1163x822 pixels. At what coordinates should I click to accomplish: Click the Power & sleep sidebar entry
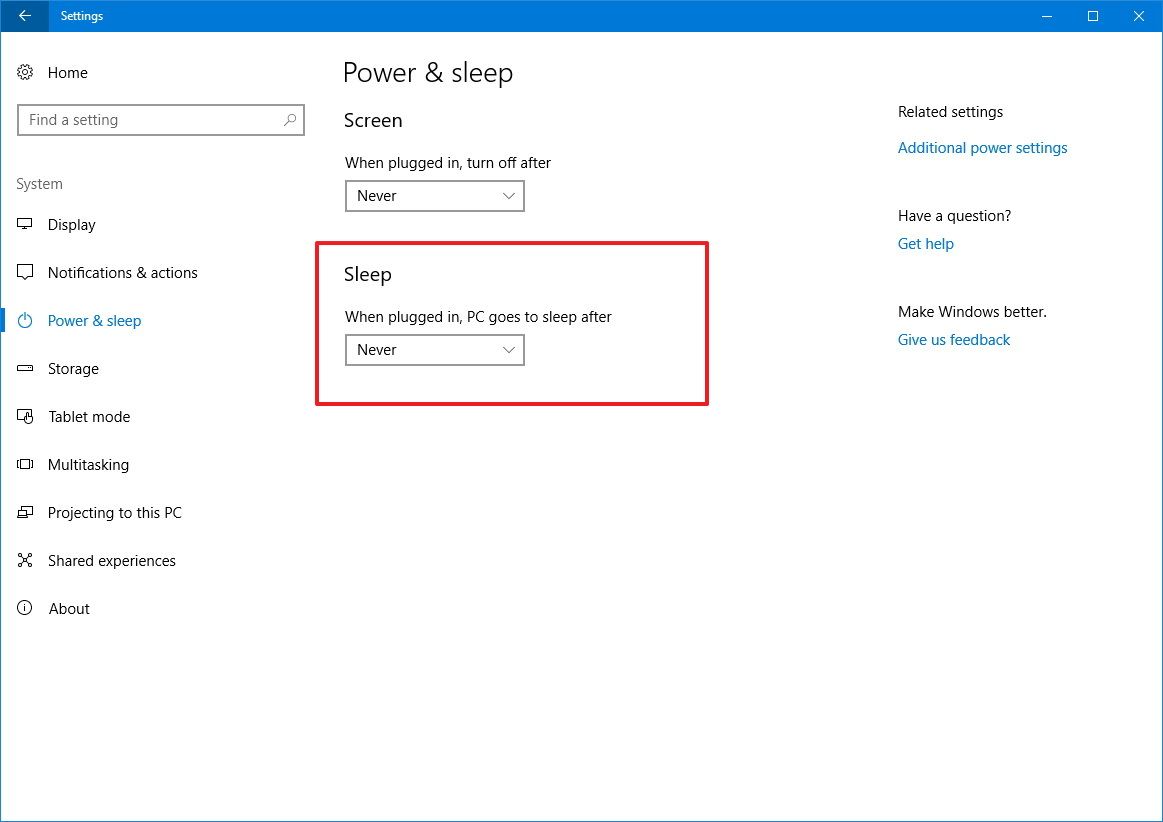coord(94,320)
